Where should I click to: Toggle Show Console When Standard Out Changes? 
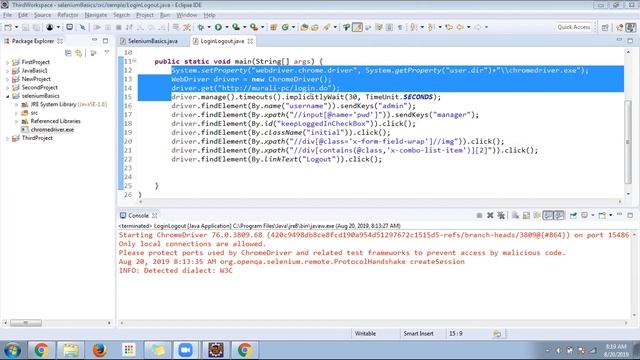(548, 216)
